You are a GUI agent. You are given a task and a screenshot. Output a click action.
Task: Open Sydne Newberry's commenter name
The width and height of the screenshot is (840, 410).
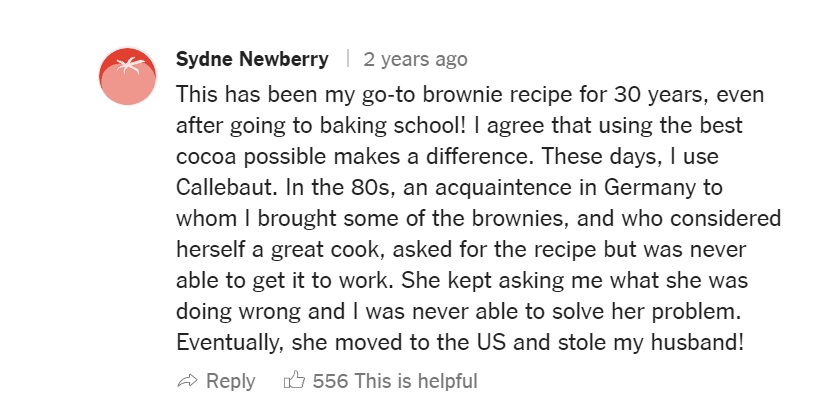pyautogui.click(x=252, y=59)
